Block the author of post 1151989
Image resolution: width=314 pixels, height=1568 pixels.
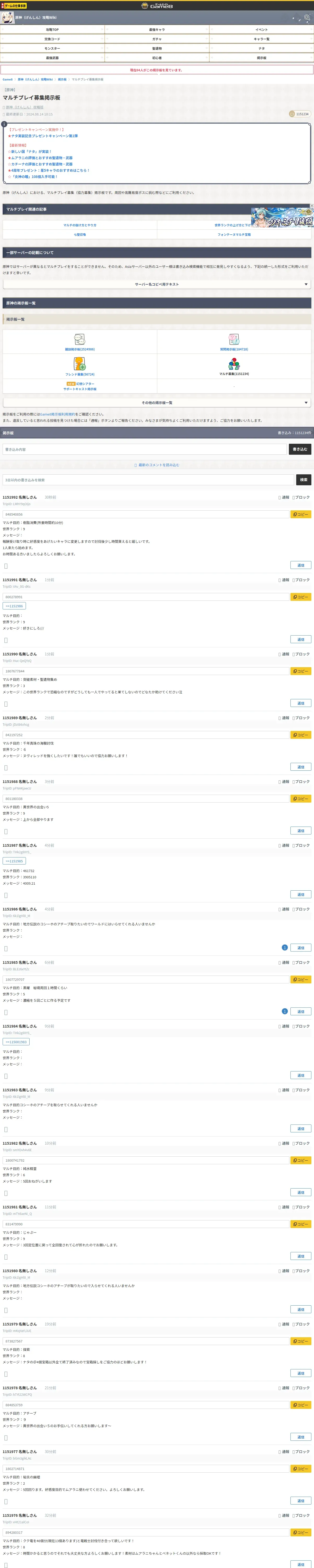point(301,718)
